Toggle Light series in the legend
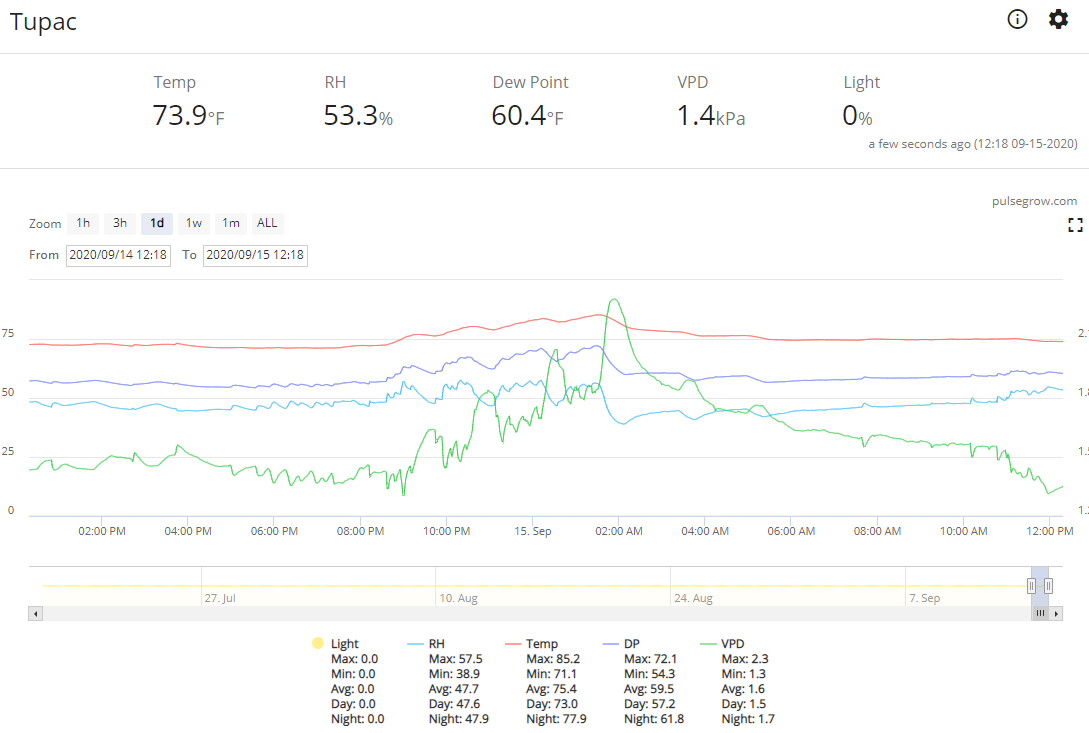Image resolution: width=1089 pixels, height=733 pixels. 344,643
